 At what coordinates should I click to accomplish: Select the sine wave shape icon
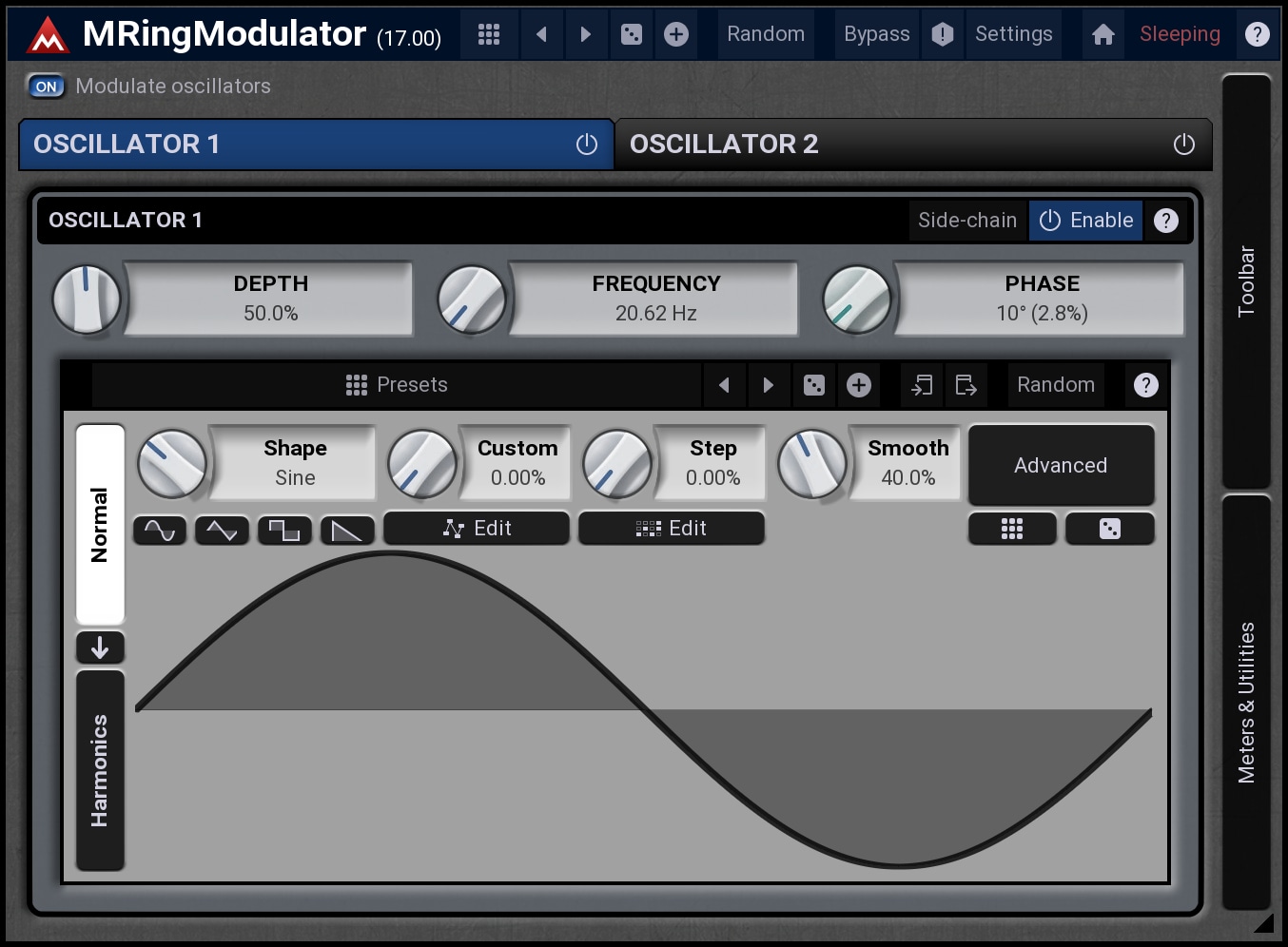[x=159, y=530]
